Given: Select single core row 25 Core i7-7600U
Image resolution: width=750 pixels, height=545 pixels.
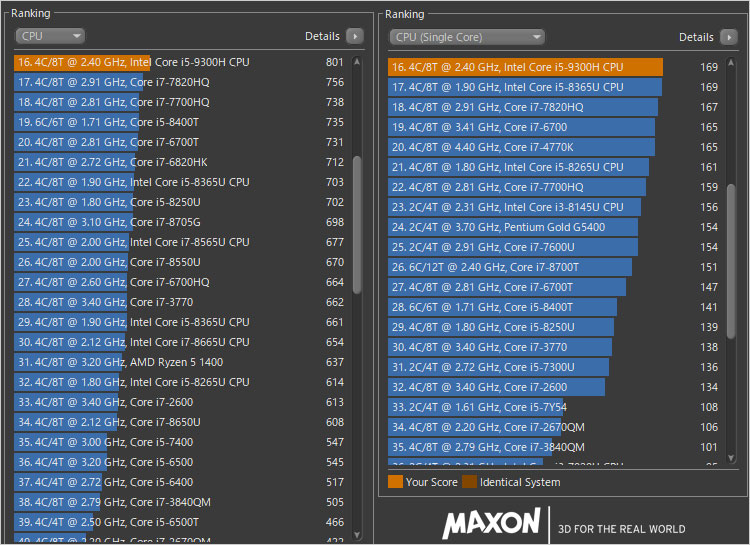Looking at the screenshot, I should pos(554,247).
